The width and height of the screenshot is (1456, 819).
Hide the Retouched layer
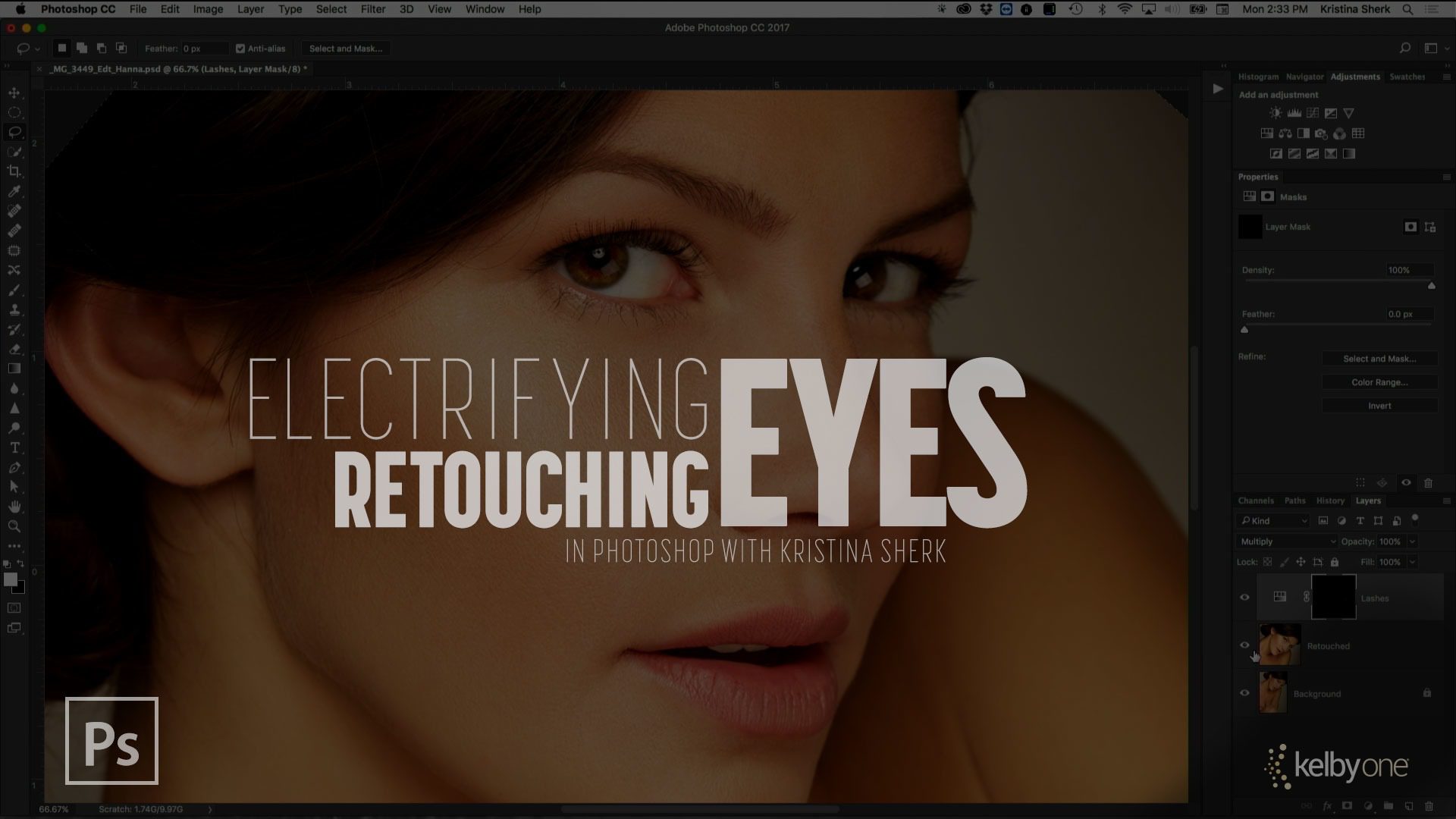(1244, 645)
